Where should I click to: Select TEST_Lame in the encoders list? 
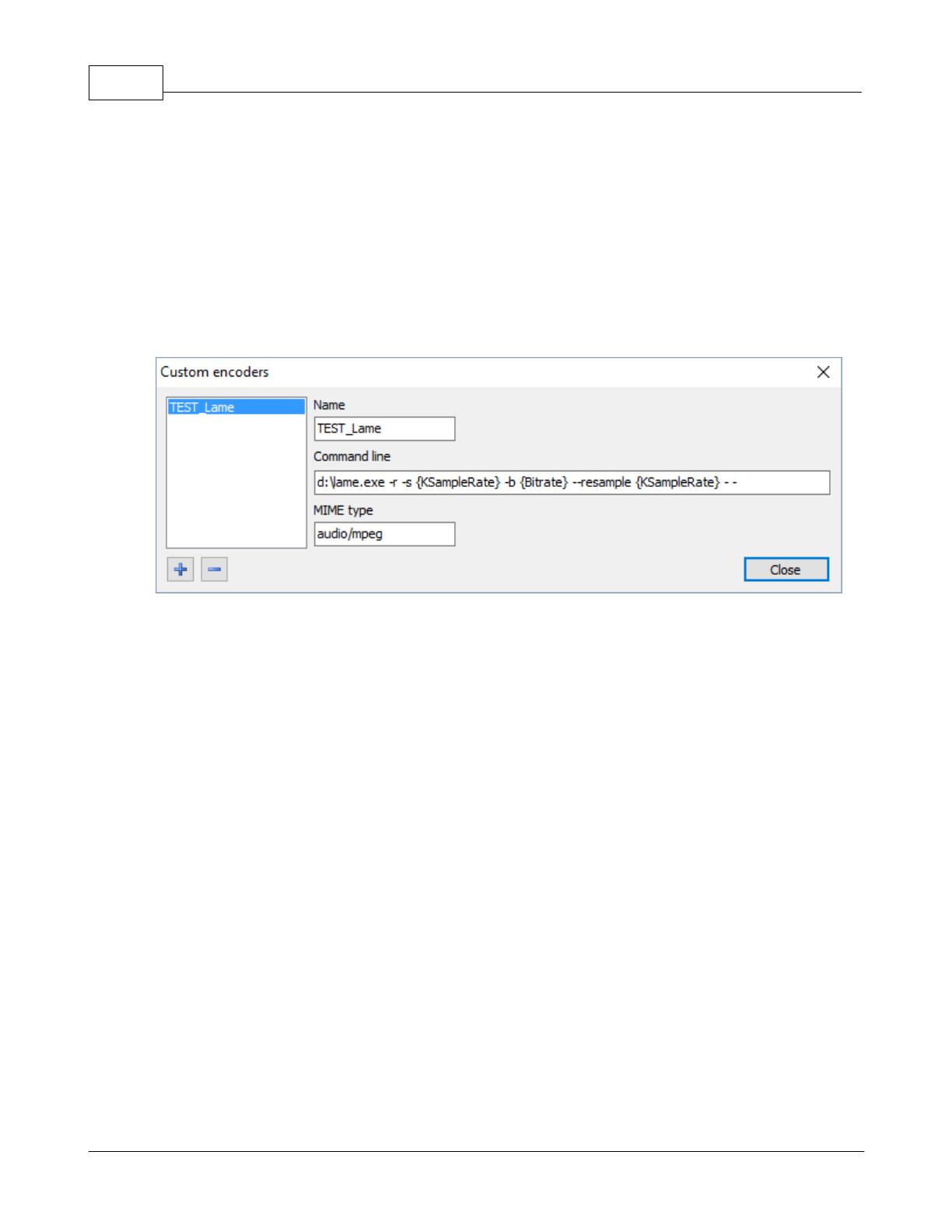236,407
